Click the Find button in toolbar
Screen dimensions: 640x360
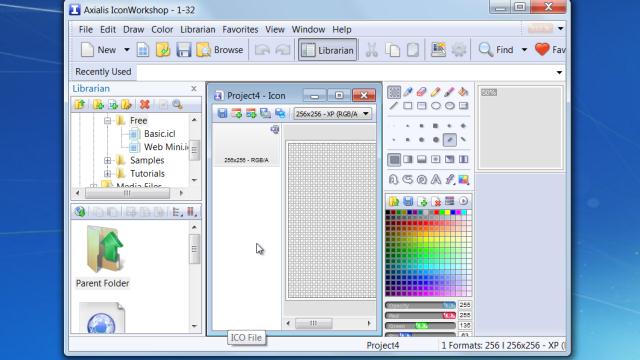pos(496,50)
